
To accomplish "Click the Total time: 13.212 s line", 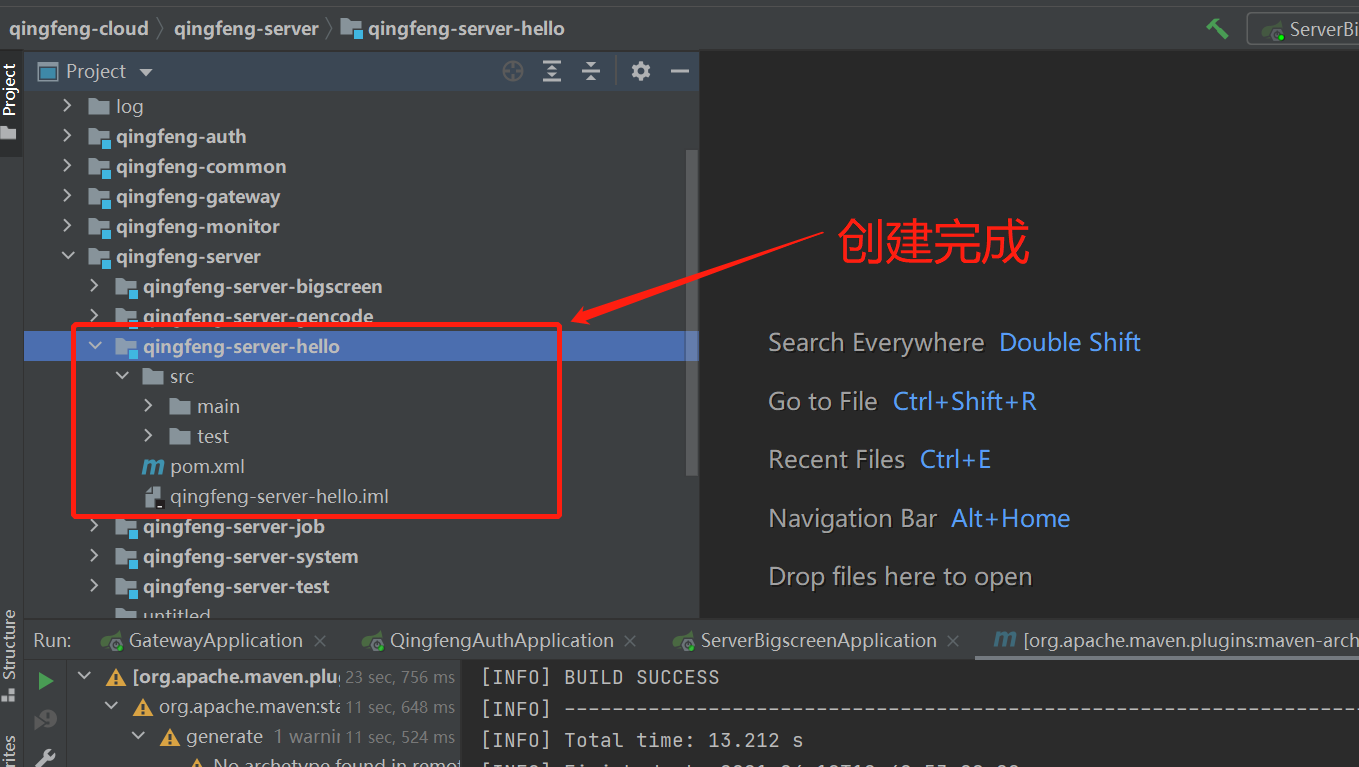I will (642, 741).
